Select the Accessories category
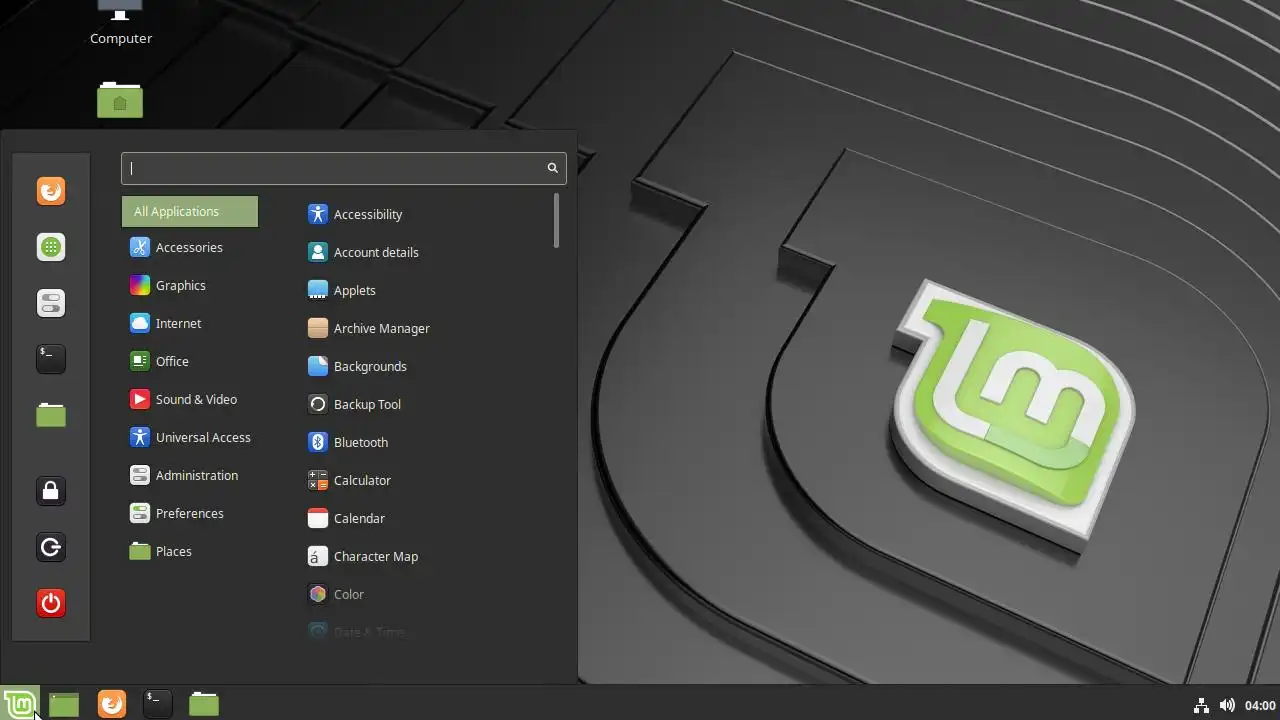 [x=190, y=247]
